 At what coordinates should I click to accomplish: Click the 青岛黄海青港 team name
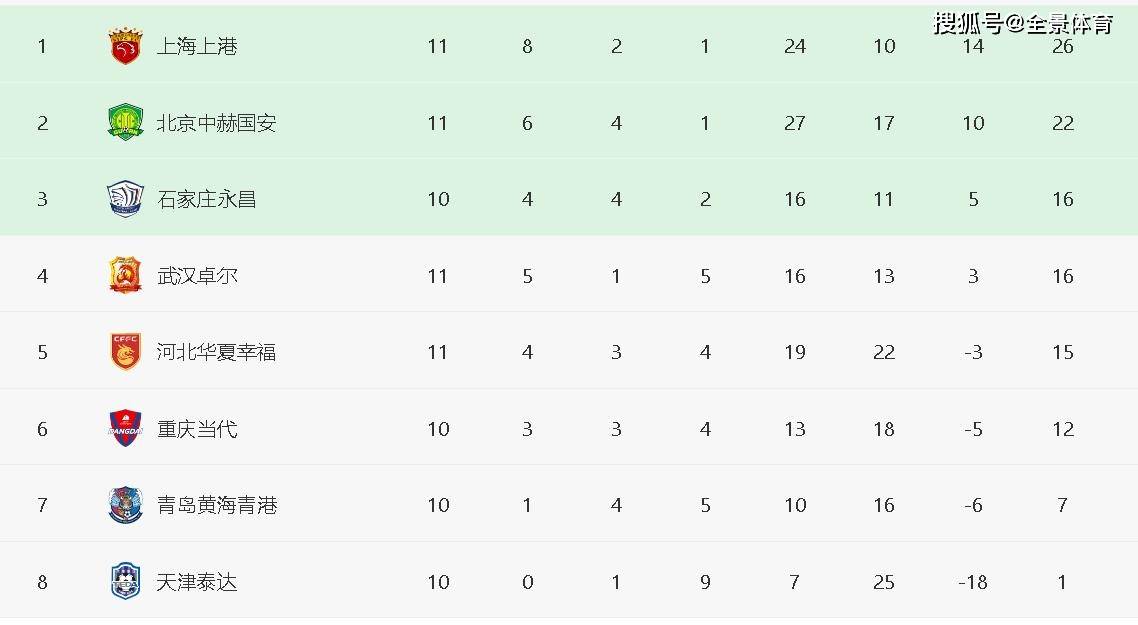point(216,505)
